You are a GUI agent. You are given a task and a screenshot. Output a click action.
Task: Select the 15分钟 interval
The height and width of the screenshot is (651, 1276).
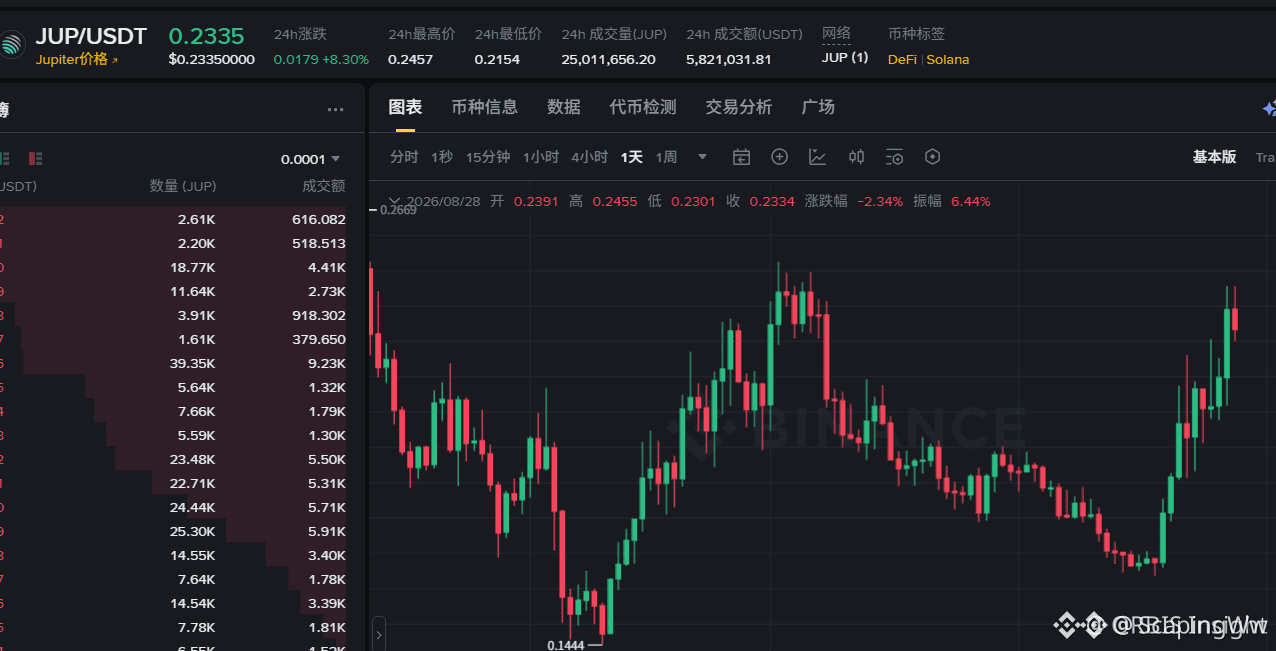tap(488, 157)
